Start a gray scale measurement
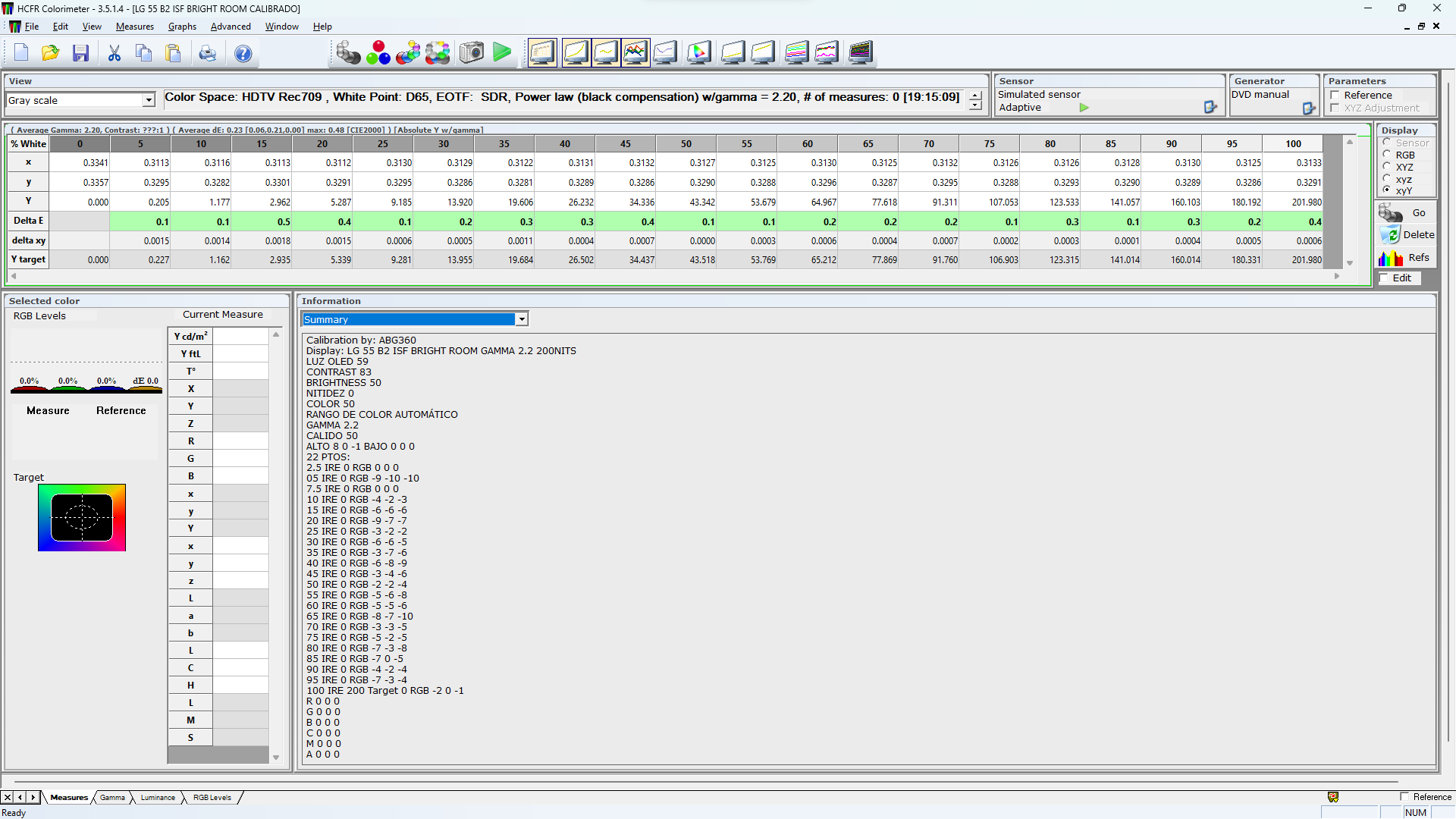This screenshot has width=1456, height=819. pos(349,53)
